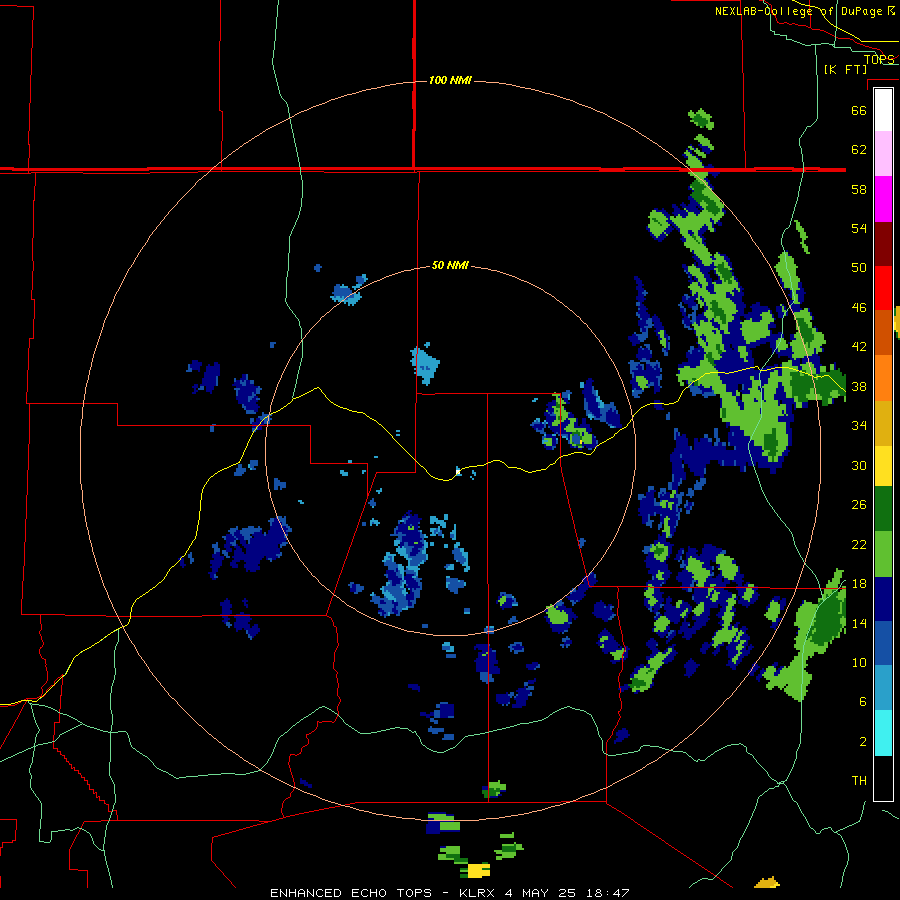900x900 pixels.
Task: Click the "10" legend value
Action: 859,662
